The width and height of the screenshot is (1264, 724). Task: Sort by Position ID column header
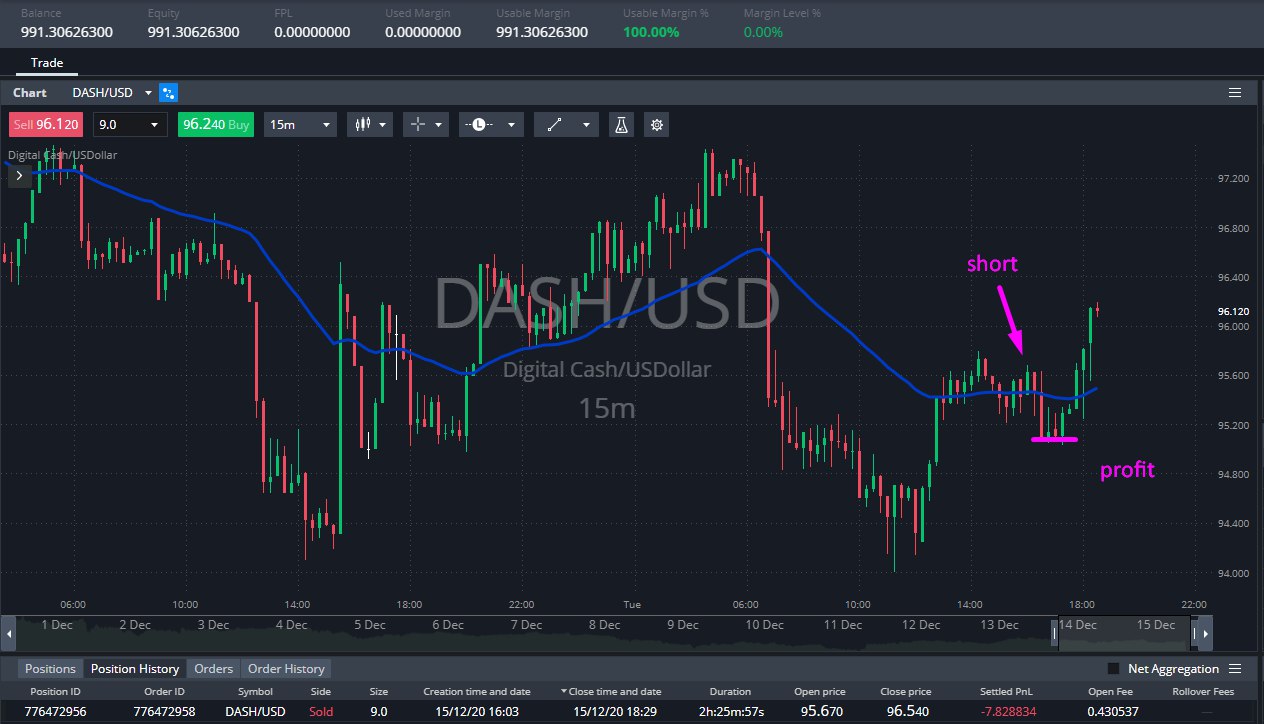click(55, 692)
